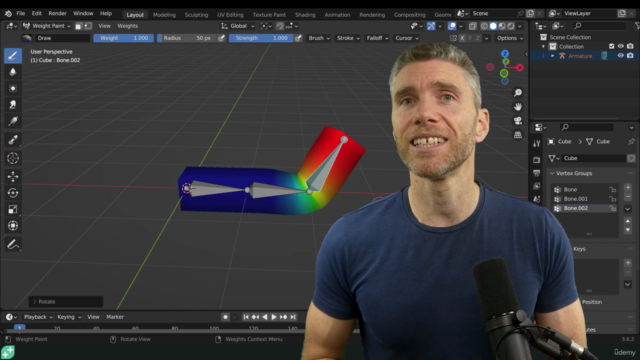Image resolution: width=640 pixels, height=360 pixels.
Task: Open the Options dropdown
Action: click(510, 38)
